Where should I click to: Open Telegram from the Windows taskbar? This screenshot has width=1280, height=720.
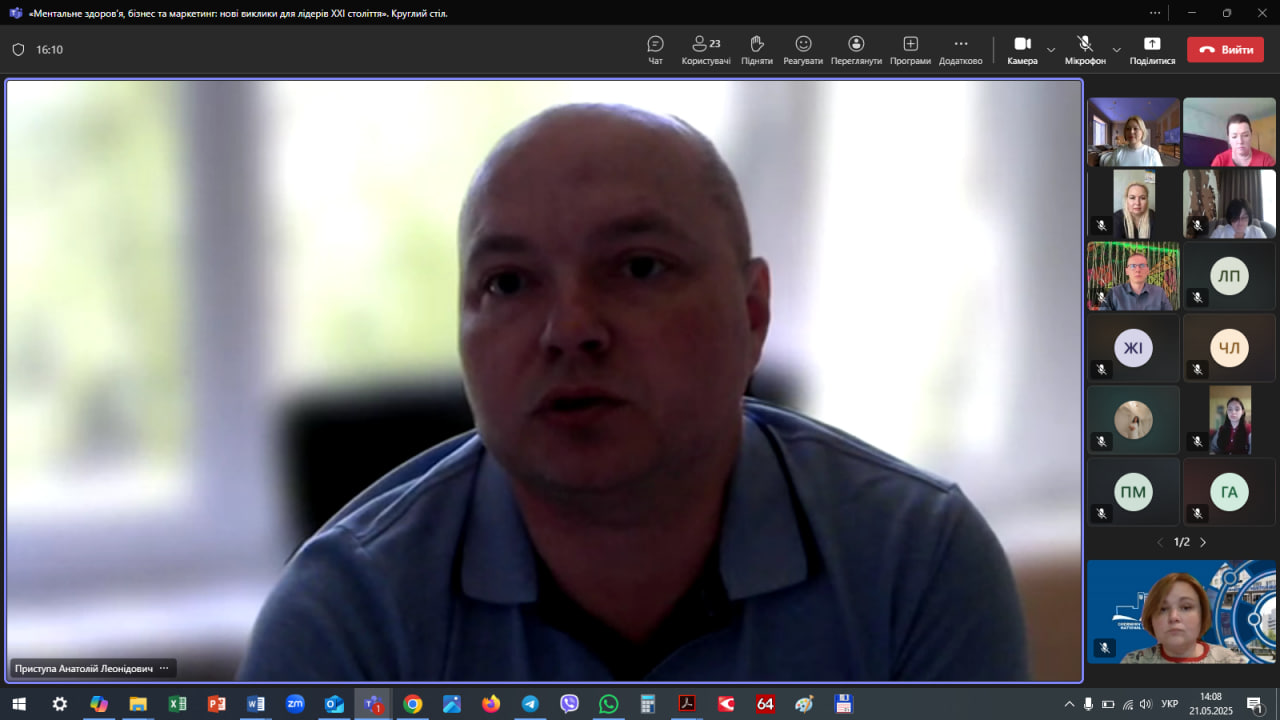530,704
